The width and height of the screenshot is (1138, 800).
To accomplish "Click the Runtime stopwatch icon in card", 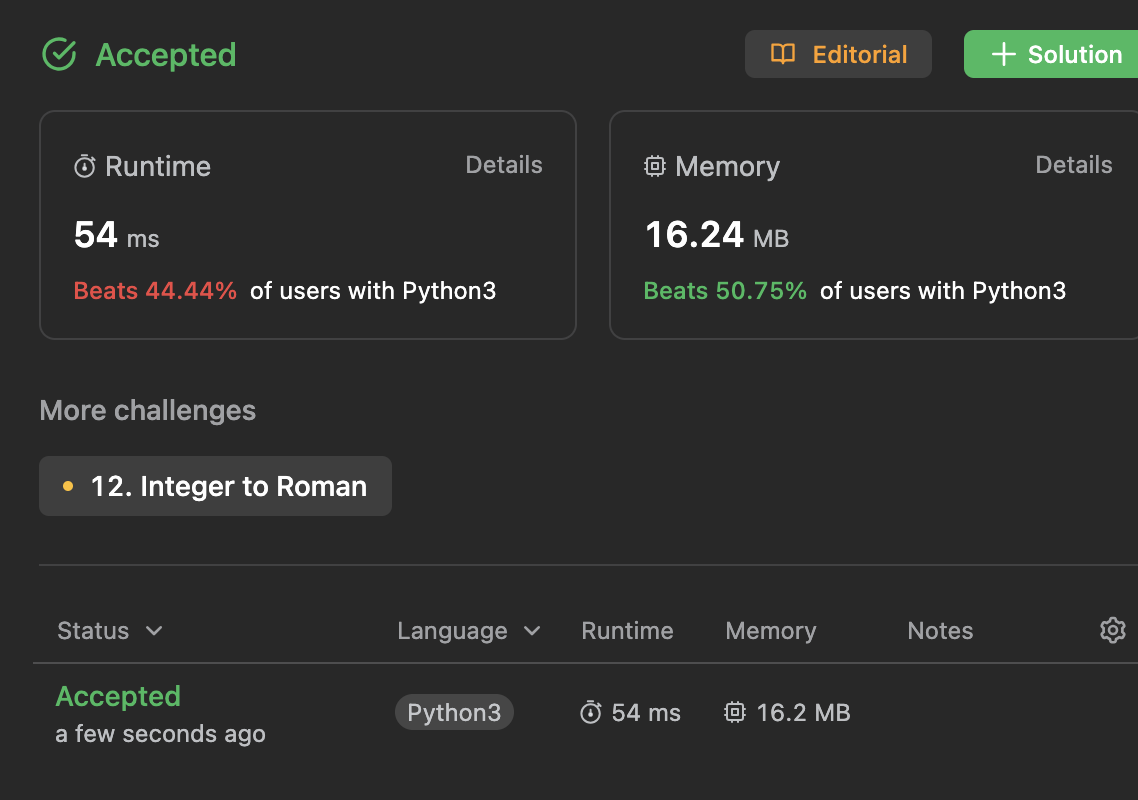I will (85, 166).
